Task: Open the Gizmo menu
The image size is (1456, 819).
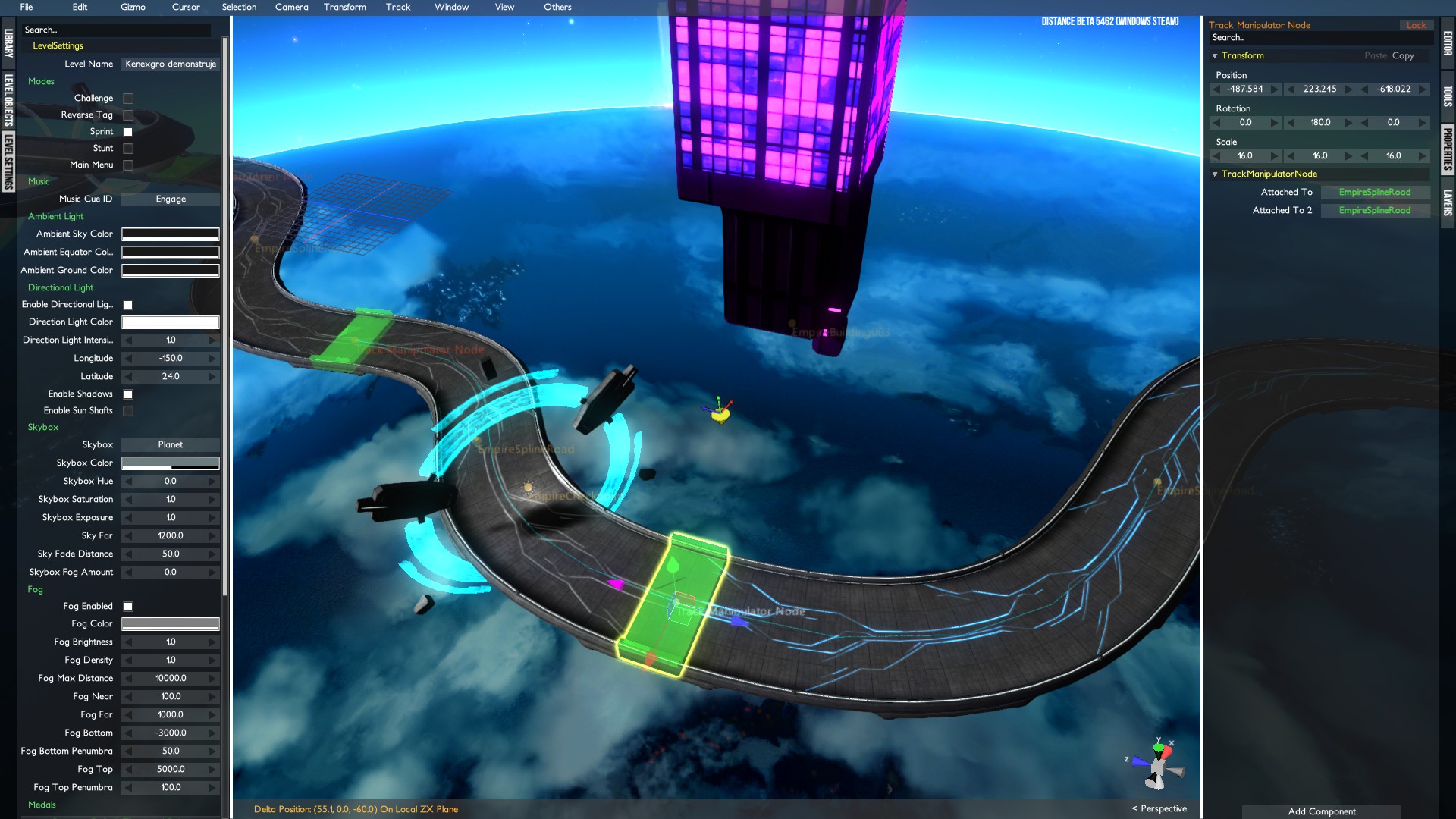Action: (x=133, y=7)
